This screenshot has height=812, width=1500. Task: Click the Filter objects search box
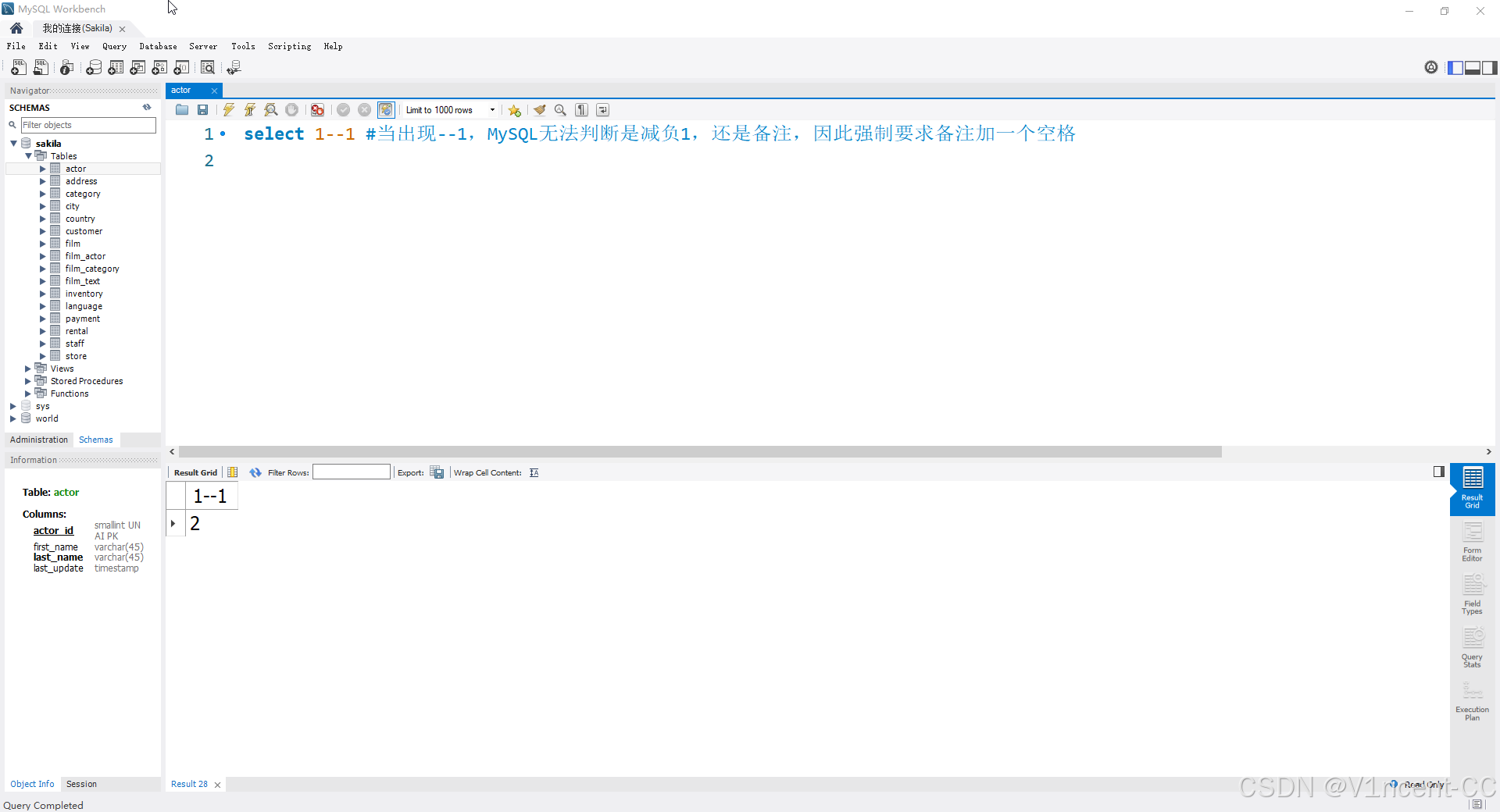[x=88, y=125]
